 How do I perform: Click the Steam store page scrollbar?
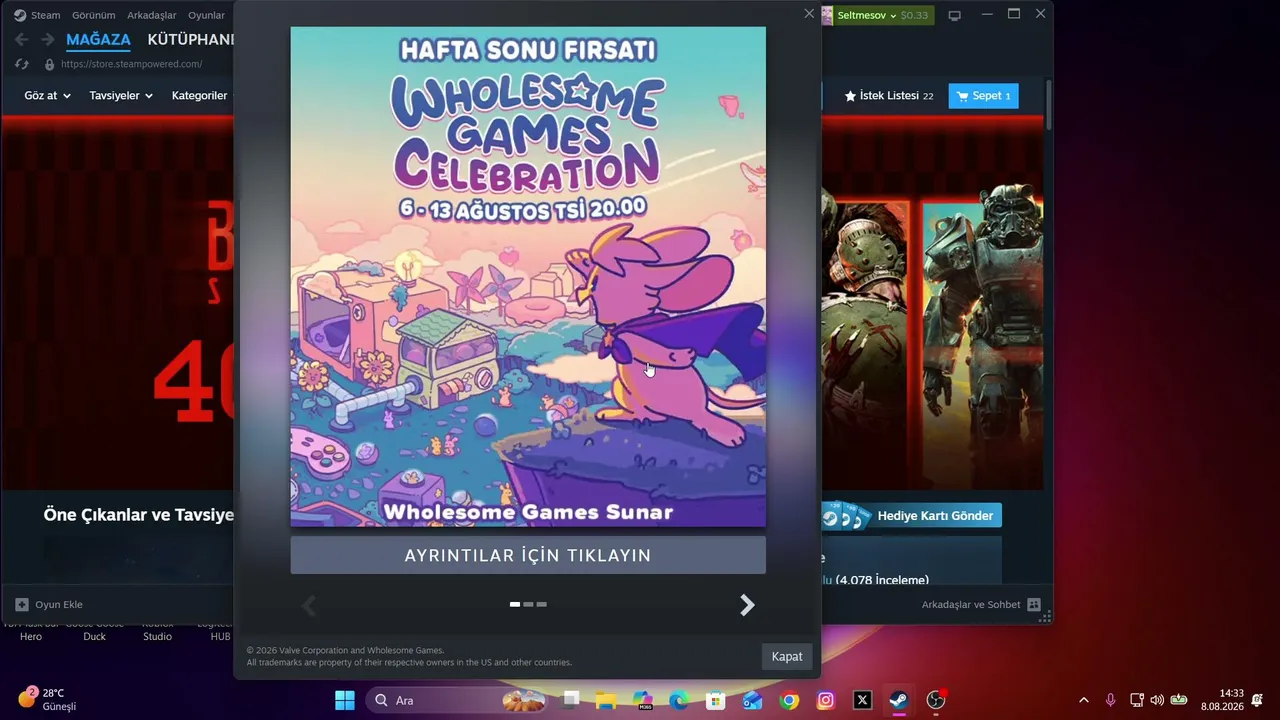click(1049, 105)
